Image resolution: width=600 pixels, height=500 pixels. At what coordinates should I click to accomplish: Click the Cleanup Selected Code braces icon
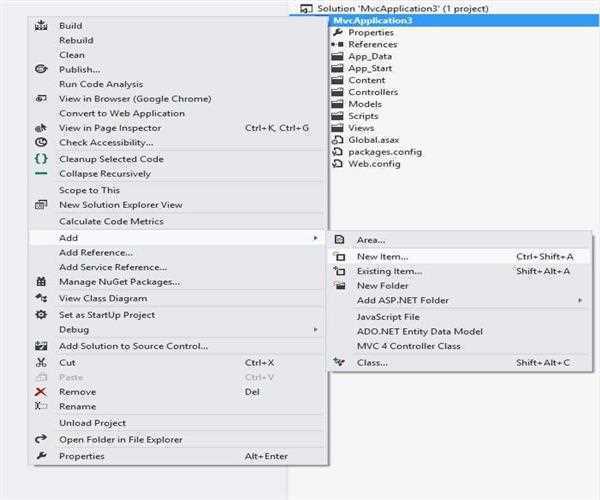point(40,158)
